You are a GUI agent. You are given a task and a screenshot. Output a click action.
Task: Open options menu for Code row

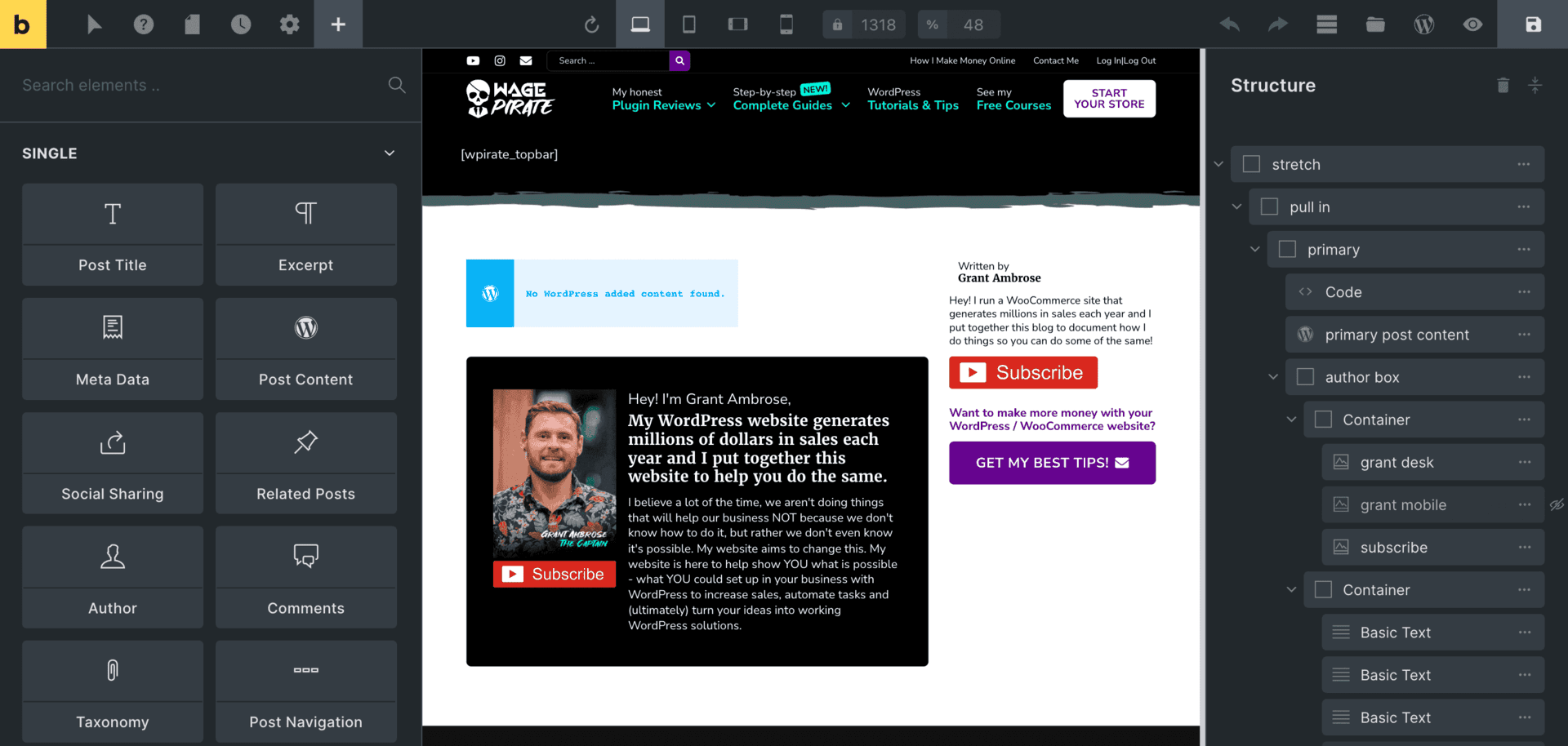[1524, 291]
